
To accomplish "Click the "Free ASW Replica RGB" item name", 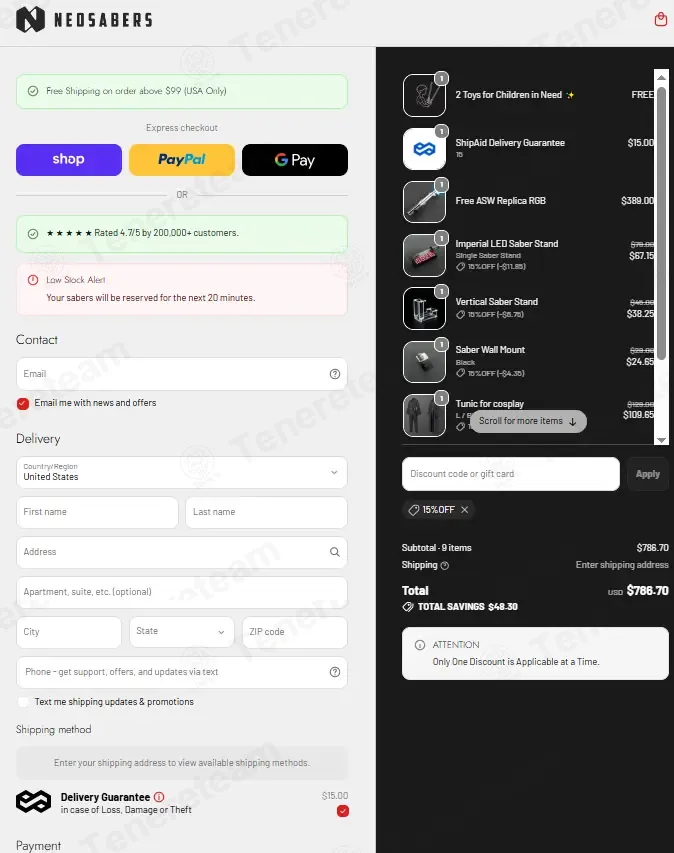I will click(500, 201).
